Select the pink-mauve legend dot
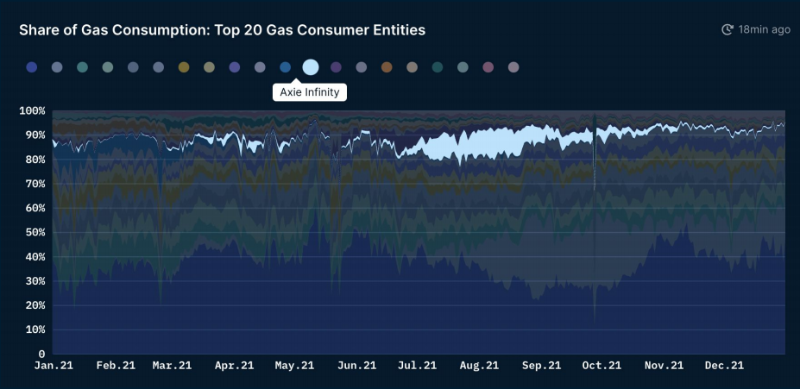 (x=488, y=67)
